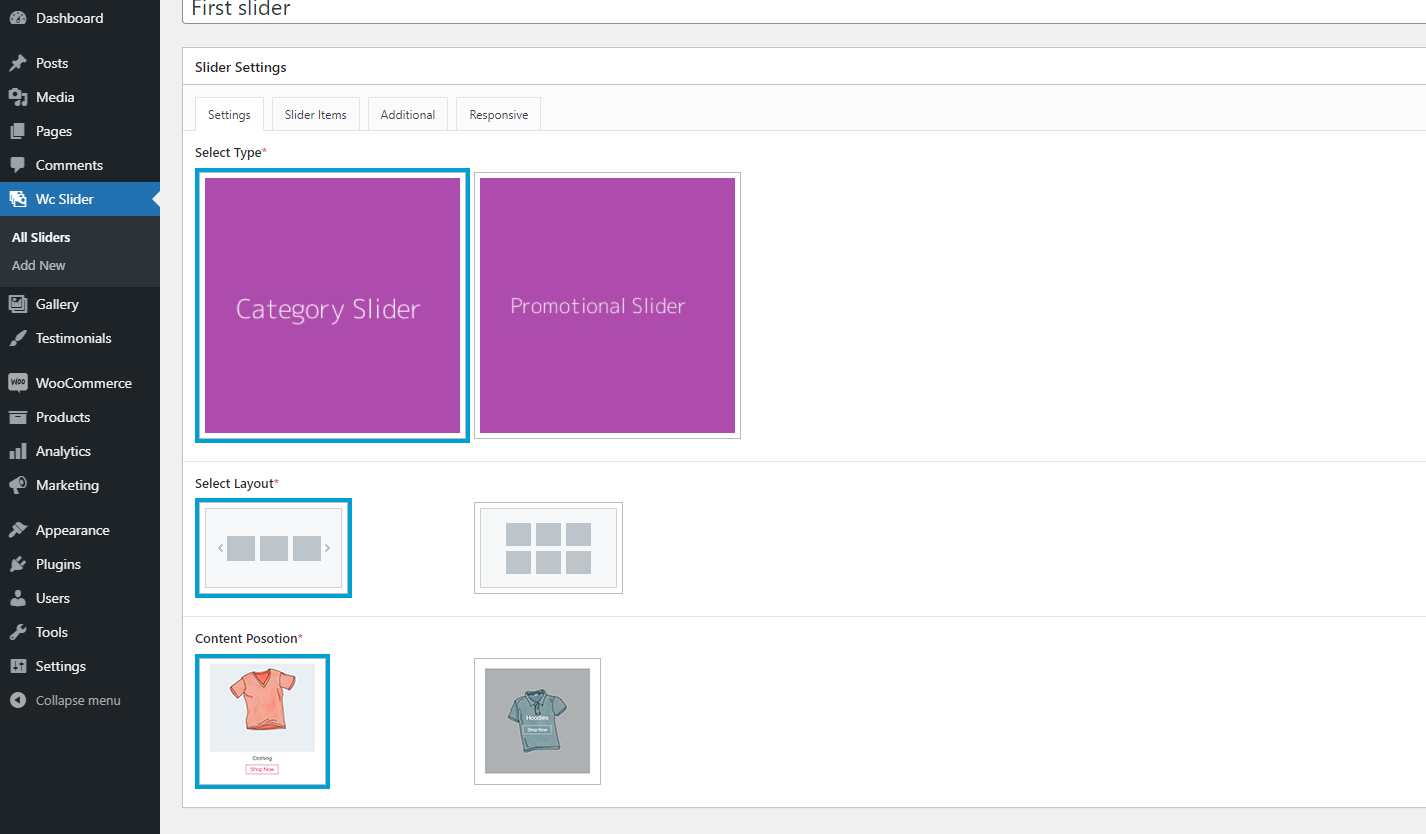Click the Tools wrench icon
Screen dimensions: 1426x834
click(x=18, y=632)
